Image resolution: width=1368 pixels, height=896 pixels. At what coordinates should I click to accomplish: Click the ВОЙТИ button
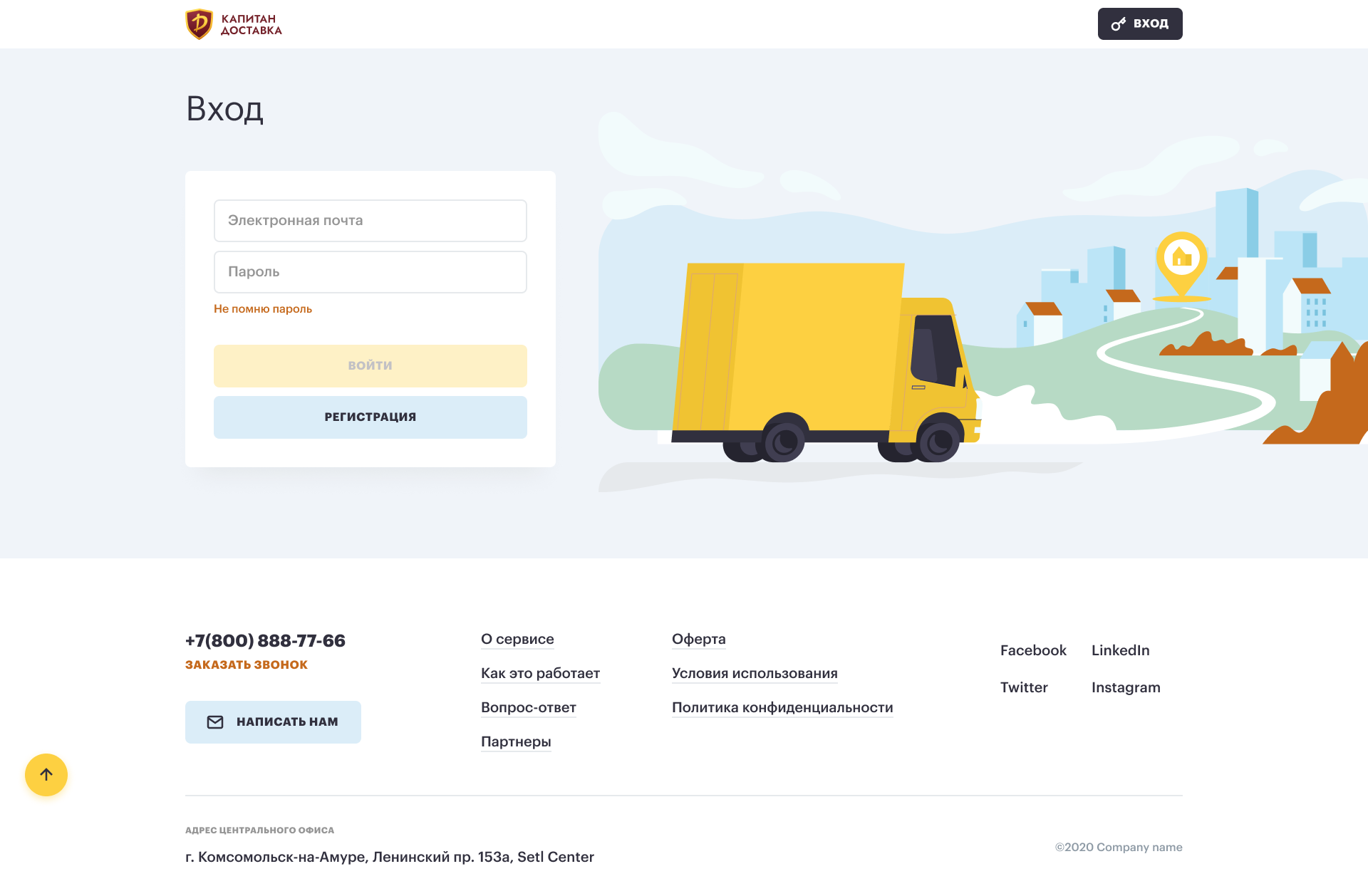pos(370,366)
